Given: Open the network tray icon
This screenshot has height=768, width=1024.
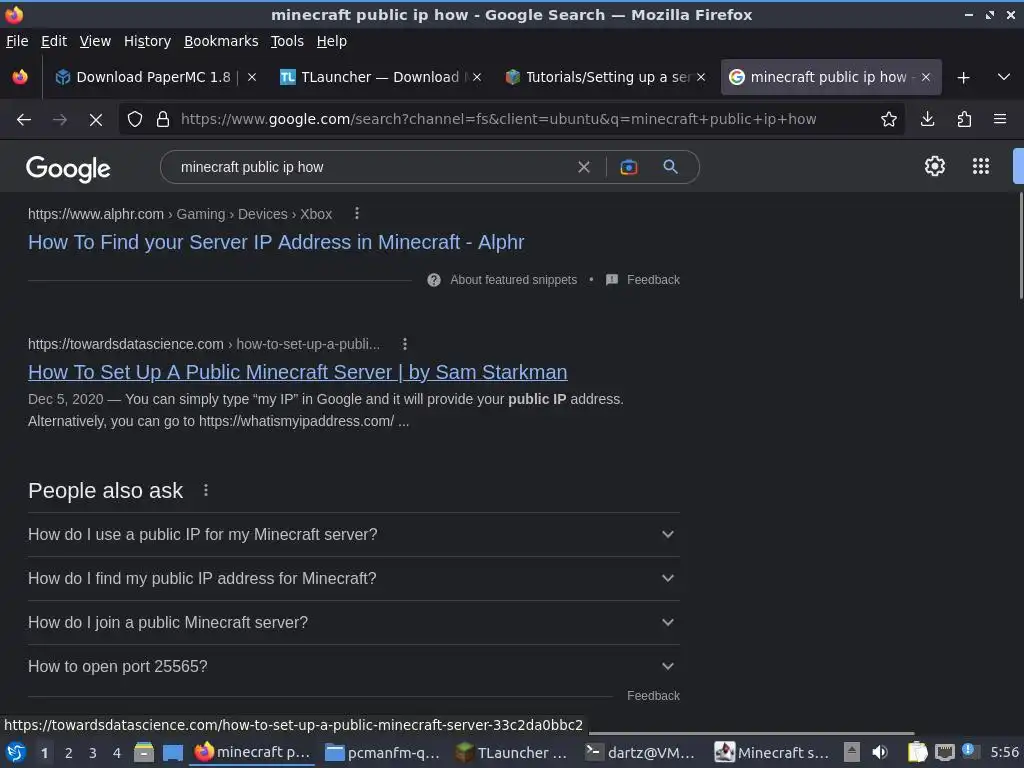Looking at the screenshot, I should click(x=944, y=752).
